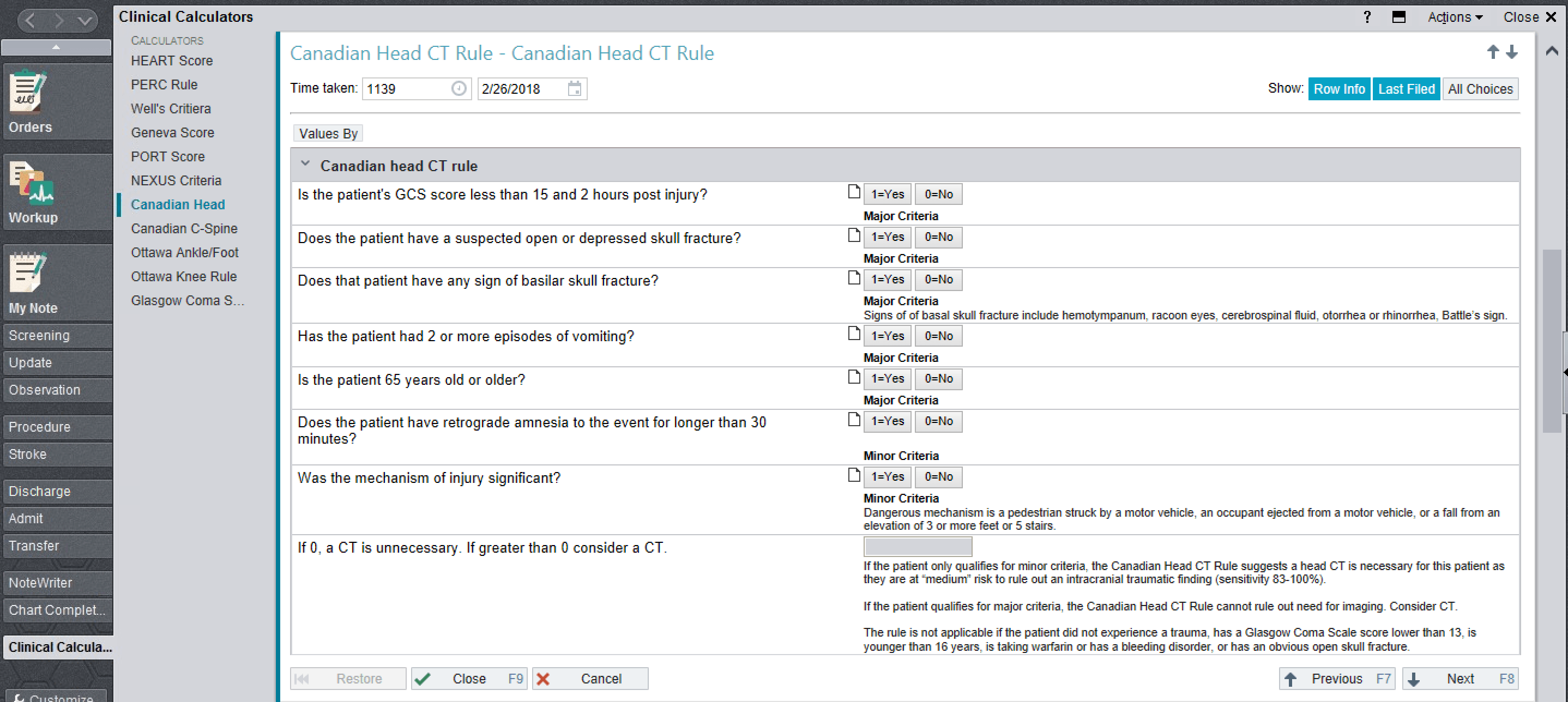Viewport: 1568px width, 702px height.
Task: Toggle the Row Info display option
Action: pyautogui.click(x=1338, y=89)
